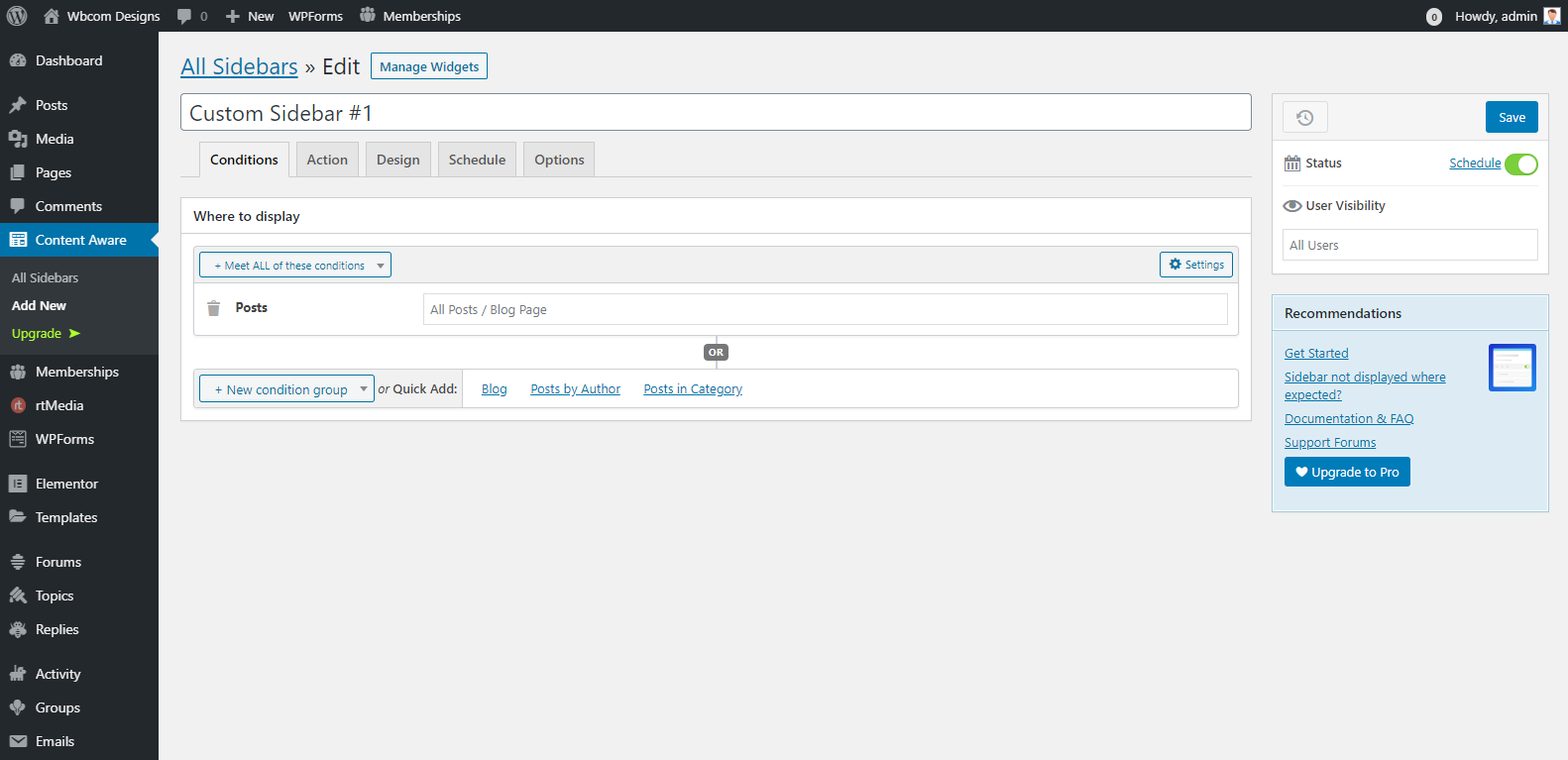Open WPForms in the admin bar
The width and height of the screenshot is (1568, 760).
(315, 16)
